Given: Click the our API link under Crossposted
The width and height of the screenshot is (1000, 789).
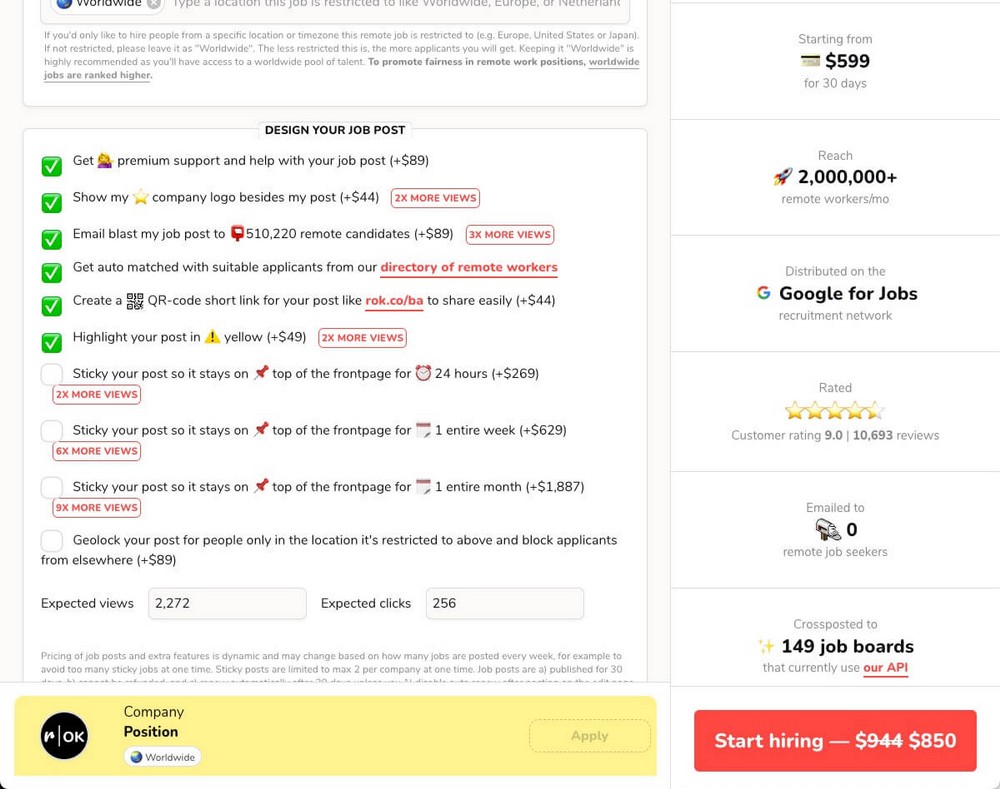Looking at the screenshot, I should pyautogui.click(x=885, y=668).
